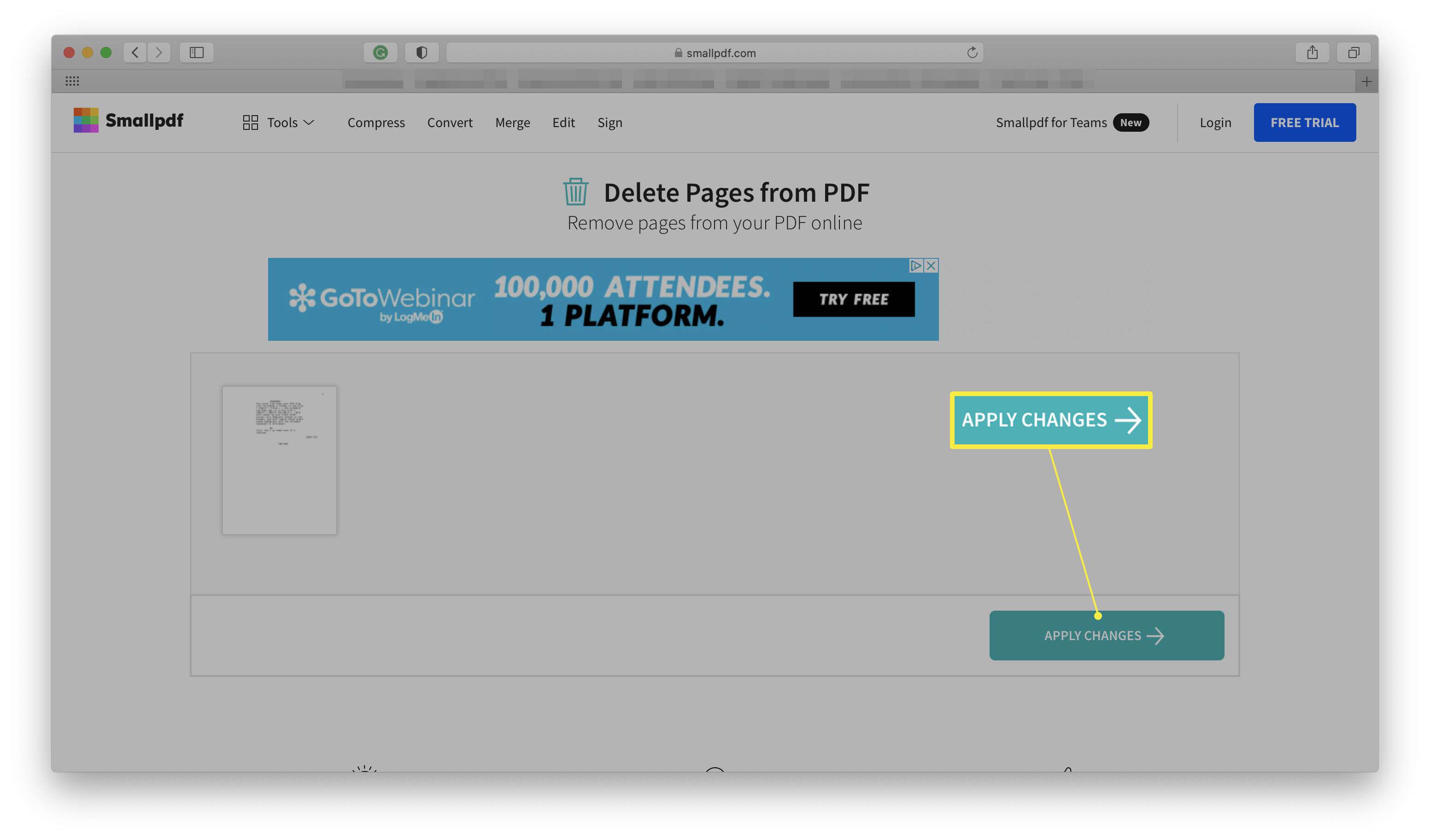Click the FREE TRIAL button
Image resolution: width=1430 pixels, height=840 pixels.
(x=1305, y=122)
